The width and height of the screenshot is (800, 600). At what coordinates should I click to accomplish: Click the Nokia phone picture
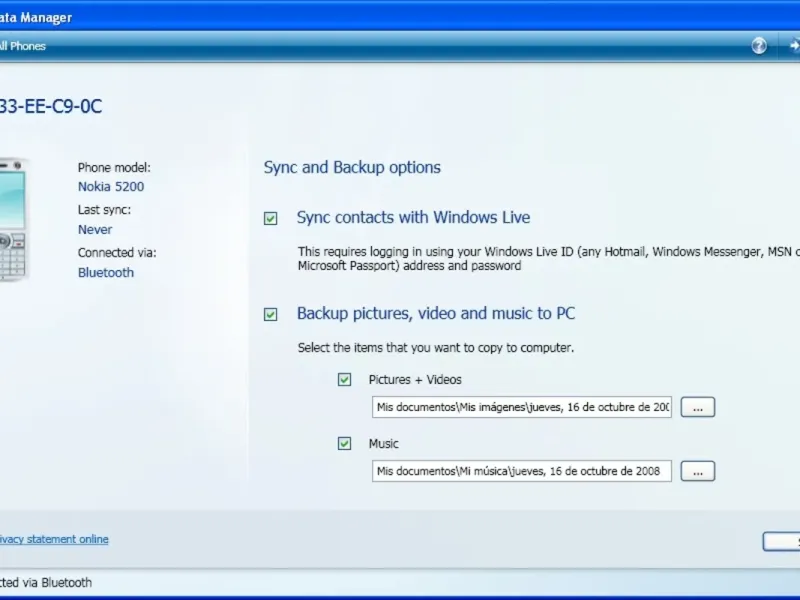[x=13, y=219]
